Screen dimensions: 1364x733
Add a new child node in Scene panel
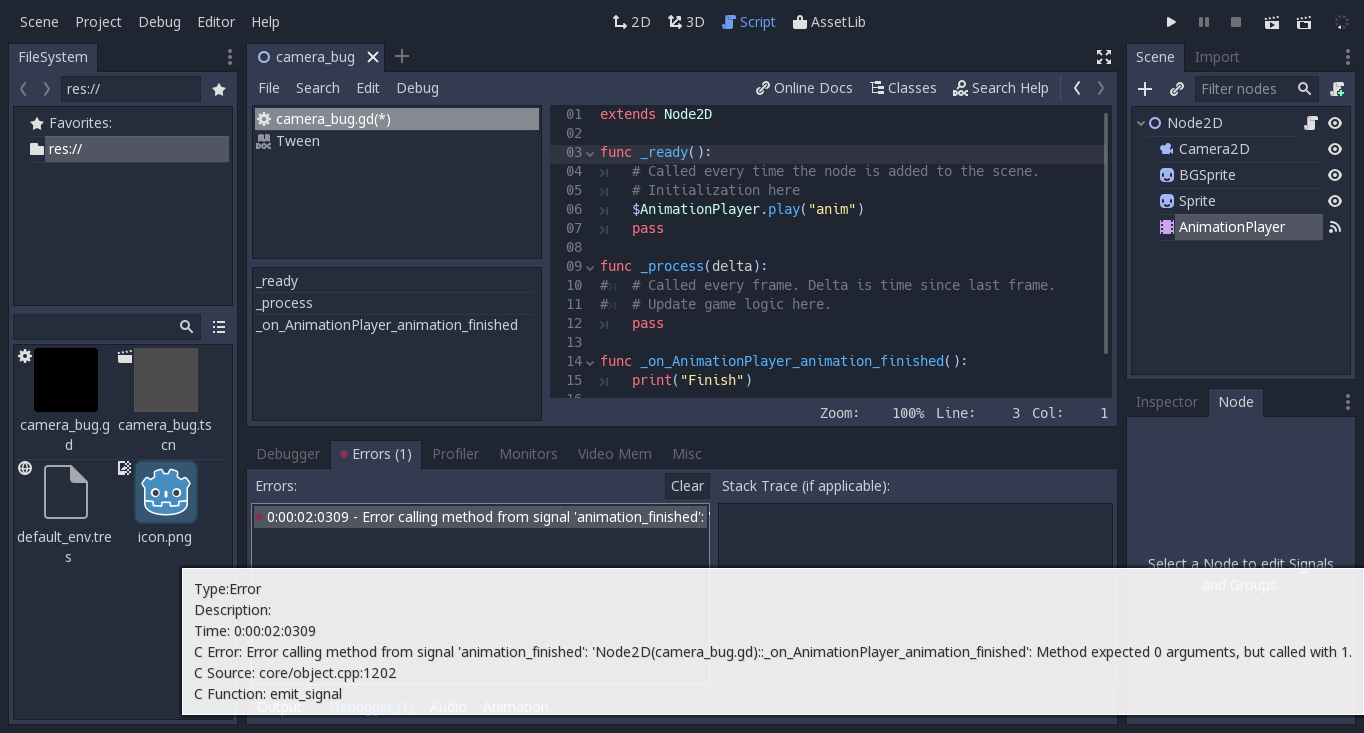(x=1145, y=89)
